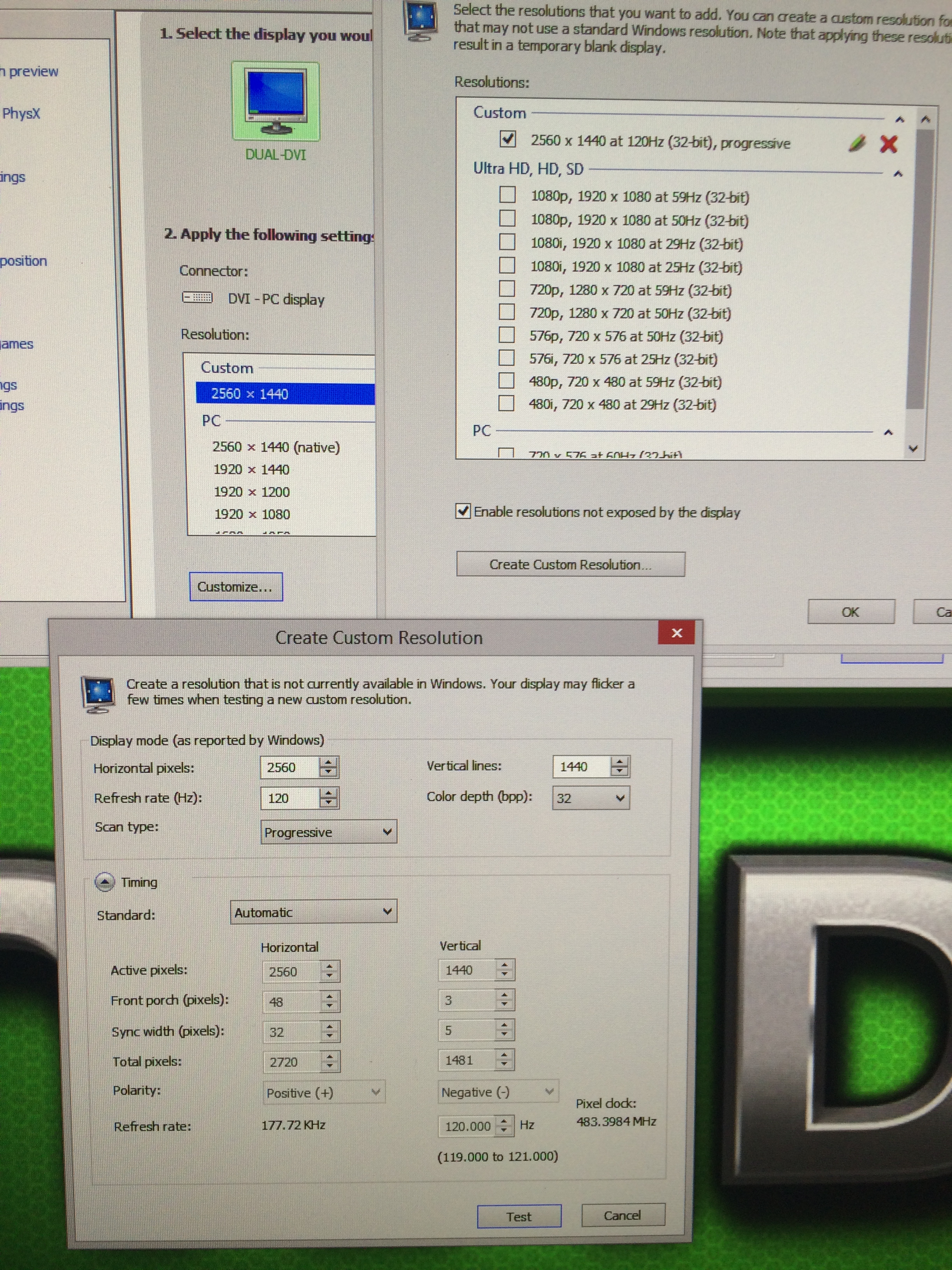Select 2560 × 1440 (native) resolution
Screen dimensions: 952x1270
pyautogui.click(x=275, y=447)
